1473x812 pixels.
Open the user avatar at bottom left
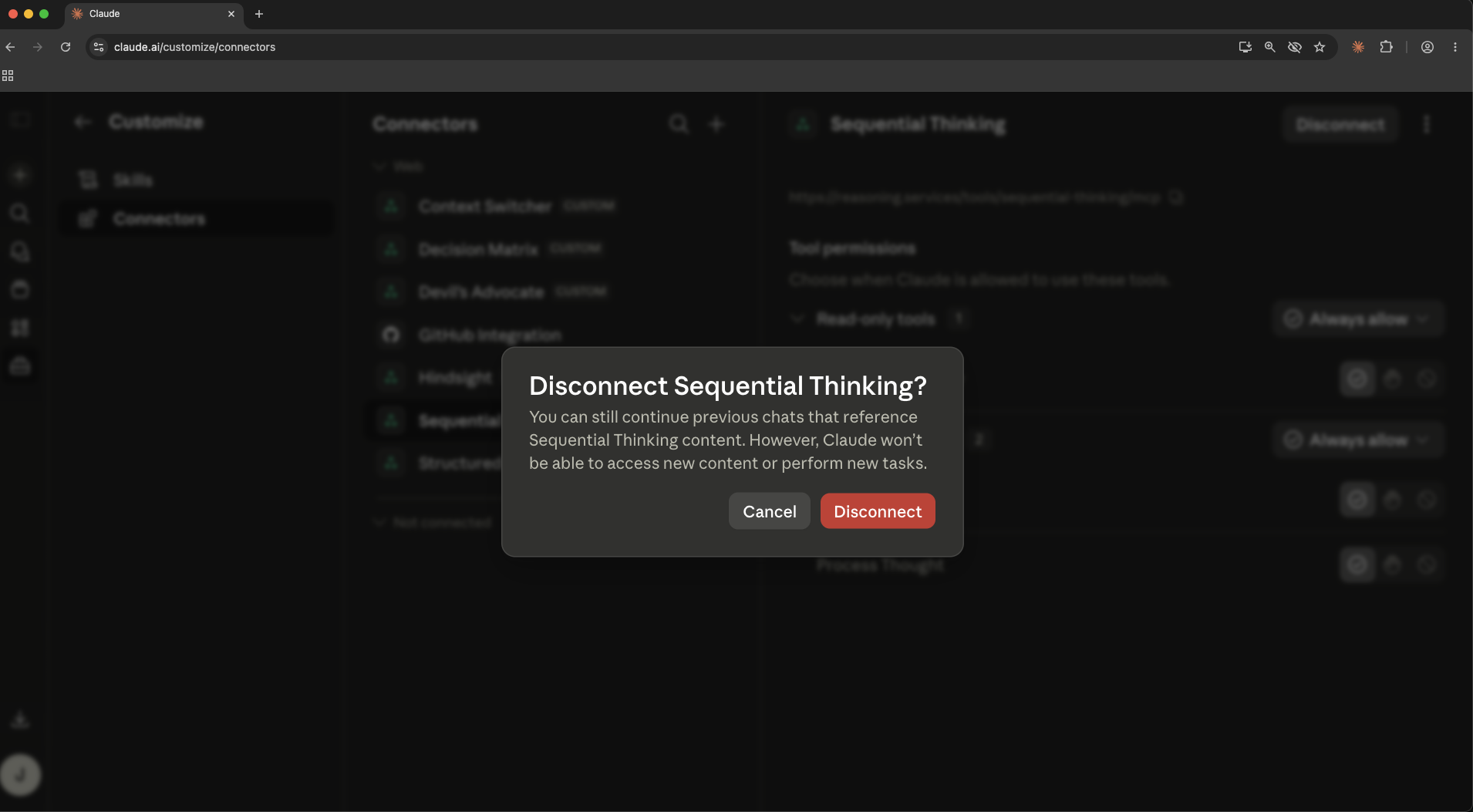coord(21,774)
